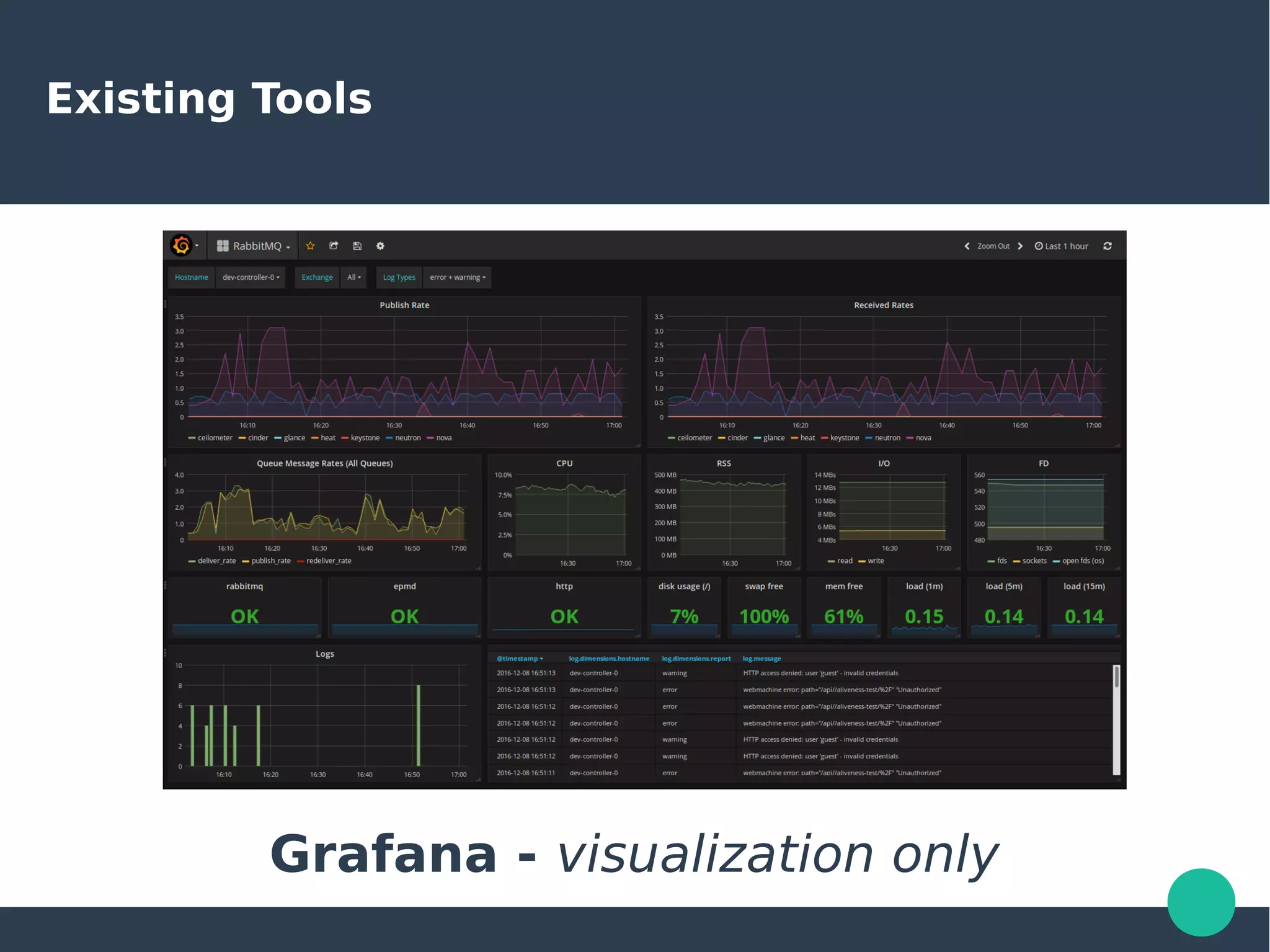Click the Exchange variable label
Image resolution: width=1270 pixels, height=952 pixels.
[317, 277]
